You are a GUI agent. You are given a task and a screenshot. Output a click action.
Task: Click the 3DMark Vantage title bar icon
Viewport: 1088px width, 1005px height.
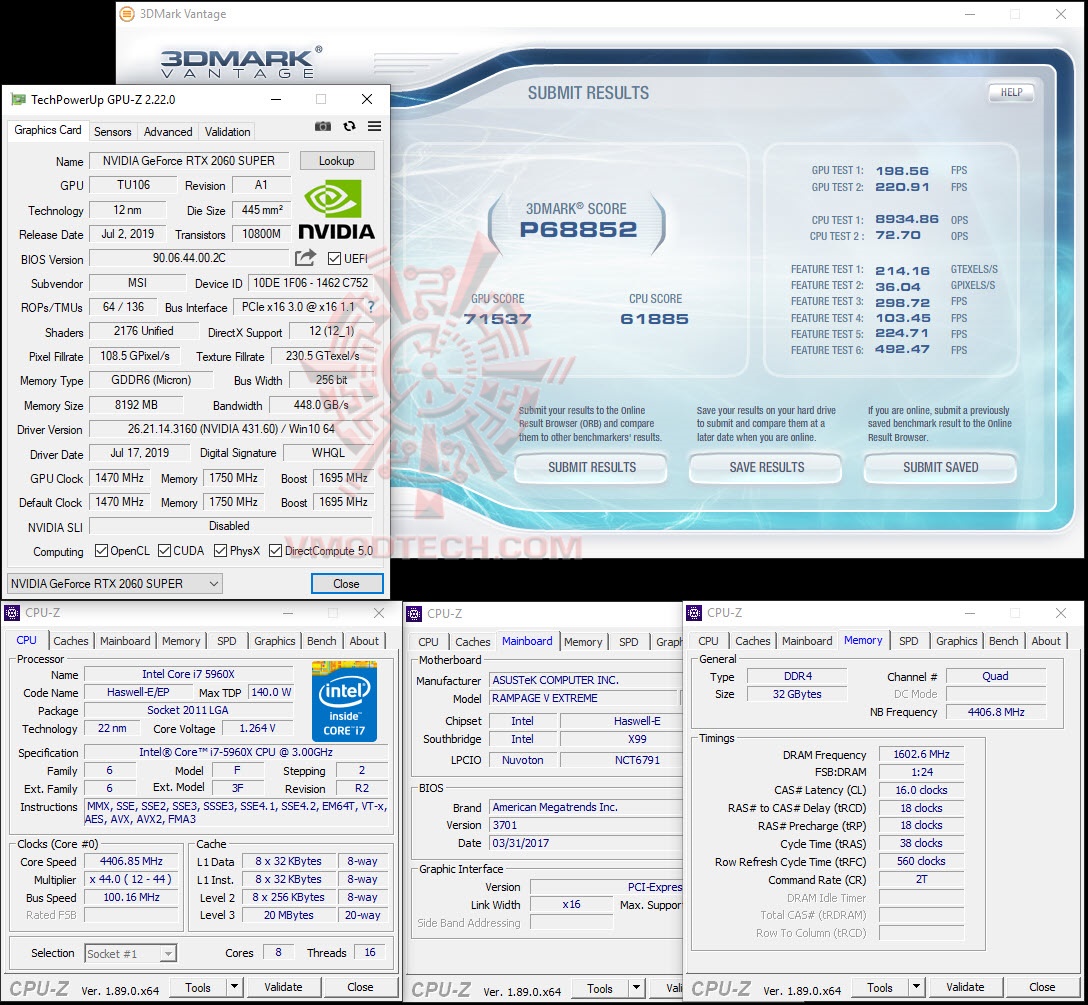pos(127,14)
